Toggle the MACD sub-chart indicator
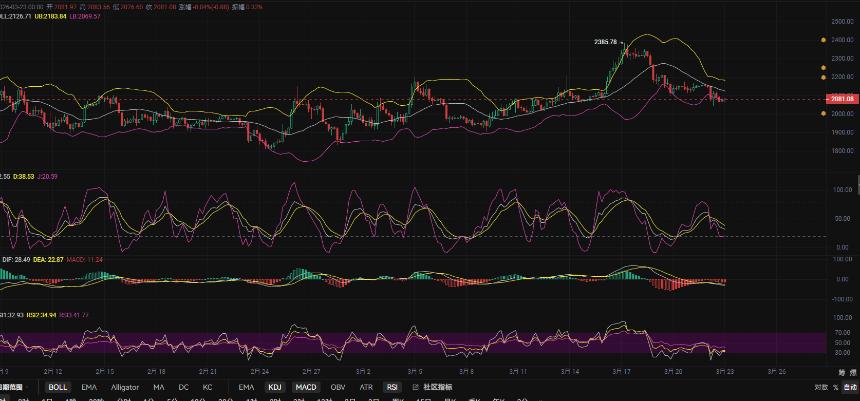This screenshot has width=860, height=401. [x=306, y=387]
